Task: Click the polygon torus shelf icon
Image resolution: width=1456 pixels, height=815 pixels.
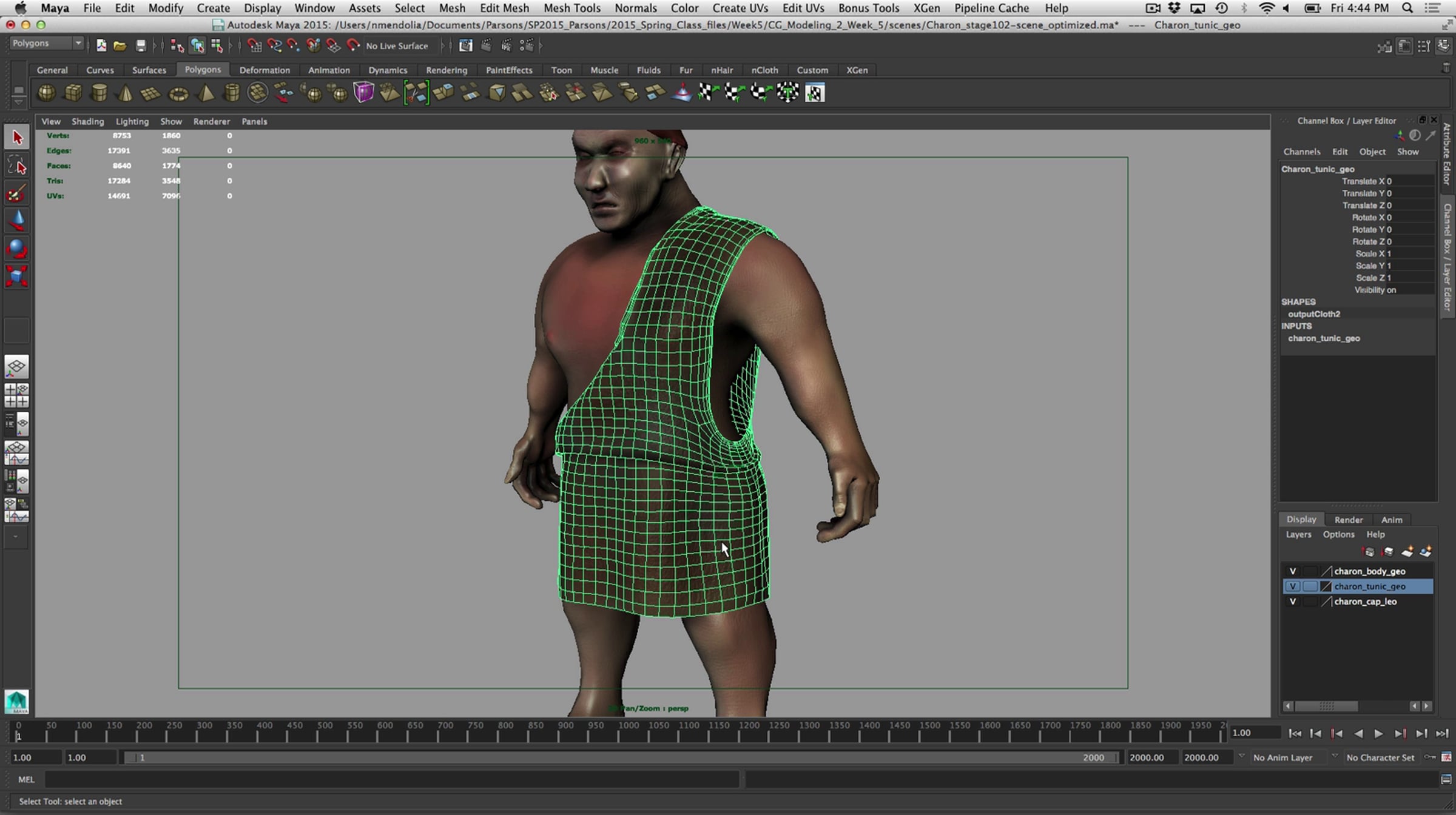Action: pos(178,94)
